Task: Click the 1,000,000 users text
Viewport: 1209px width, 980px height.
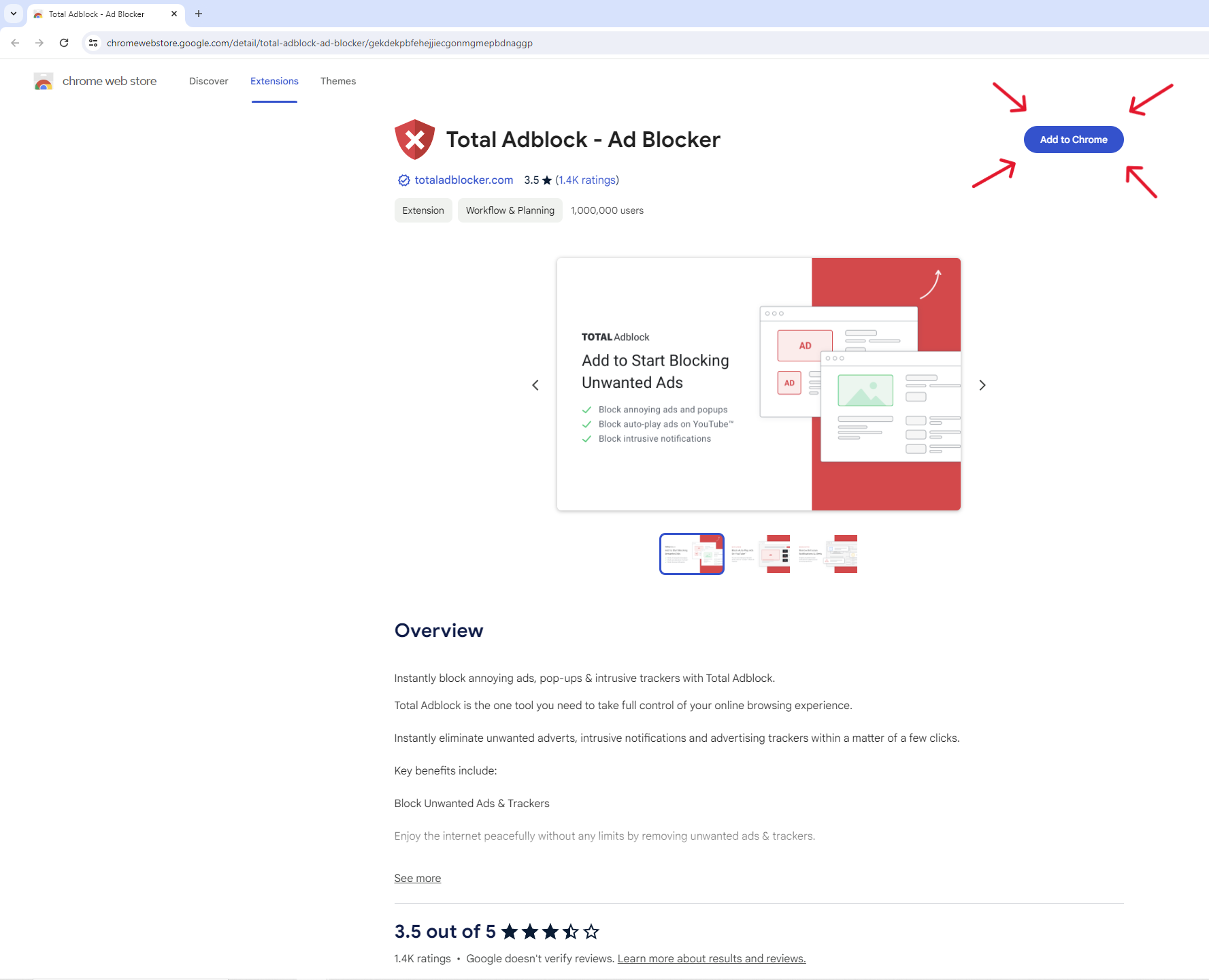Action: 607,210
